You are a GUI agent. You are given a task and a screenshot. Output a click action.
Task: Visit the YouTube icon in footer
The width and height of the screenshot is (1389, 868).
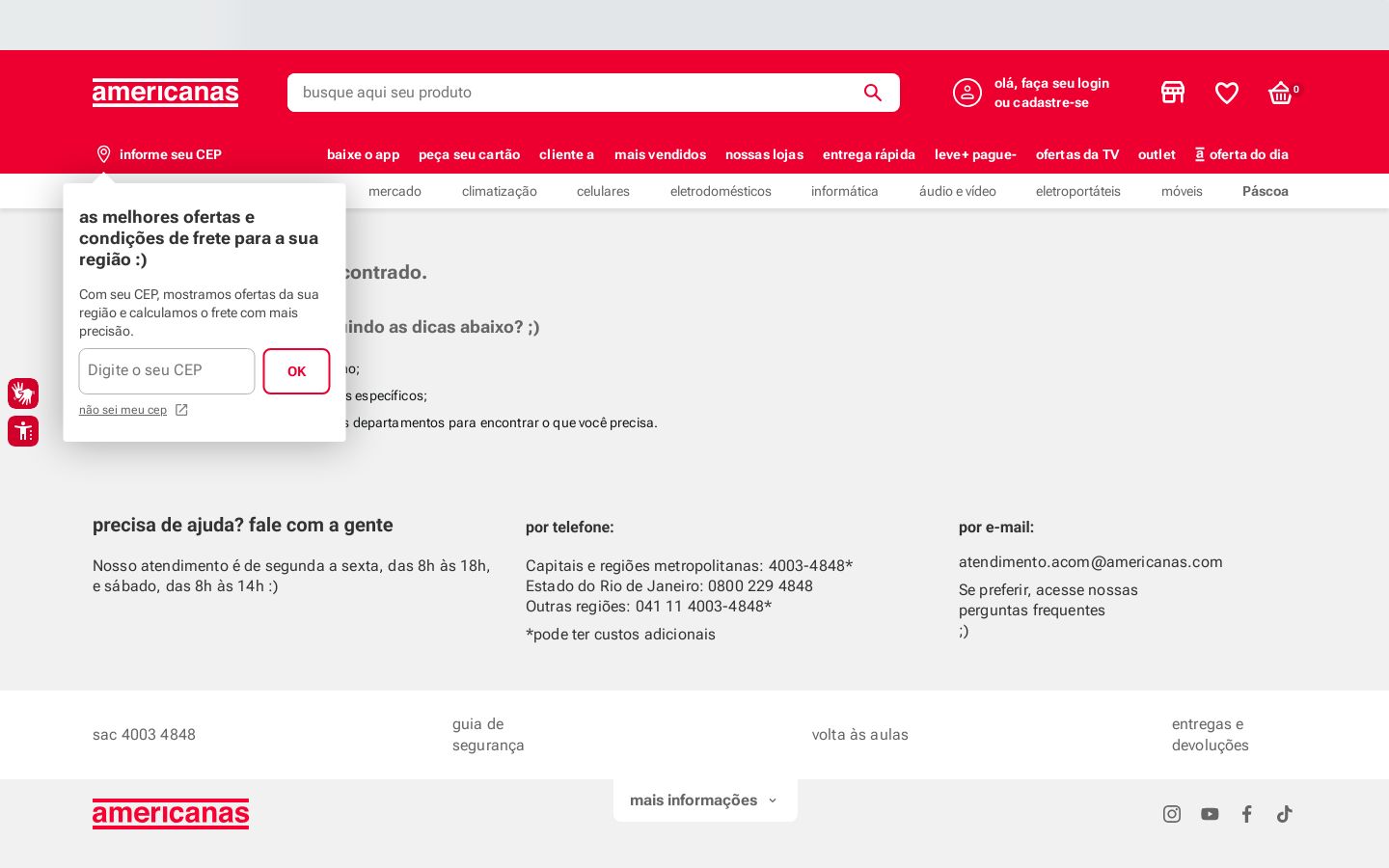pos(1210,814)
